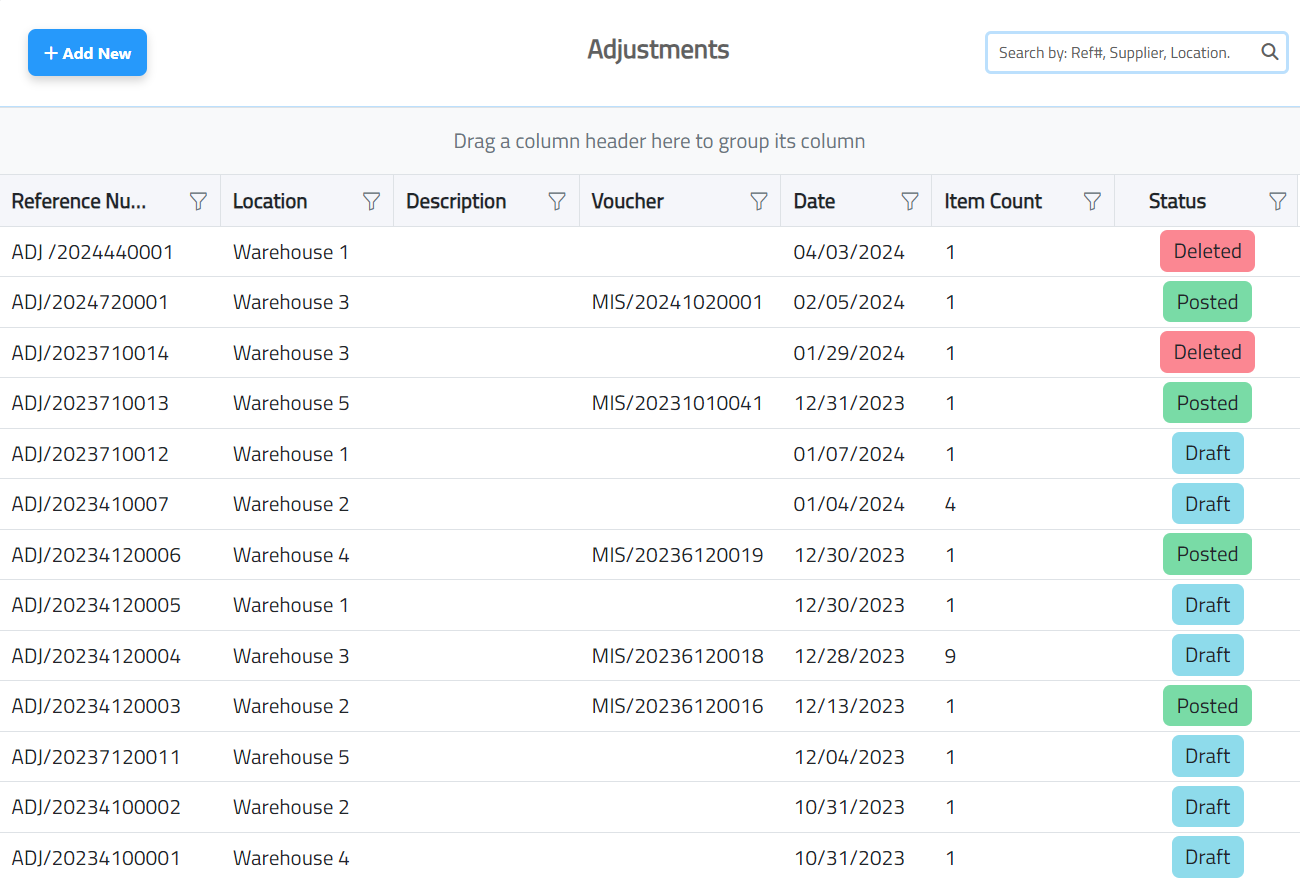Select the voucher MIS/20231010041 cell
Image resolution: width=1300 pixels, height=881 pixels.
(x=677, y=404)
